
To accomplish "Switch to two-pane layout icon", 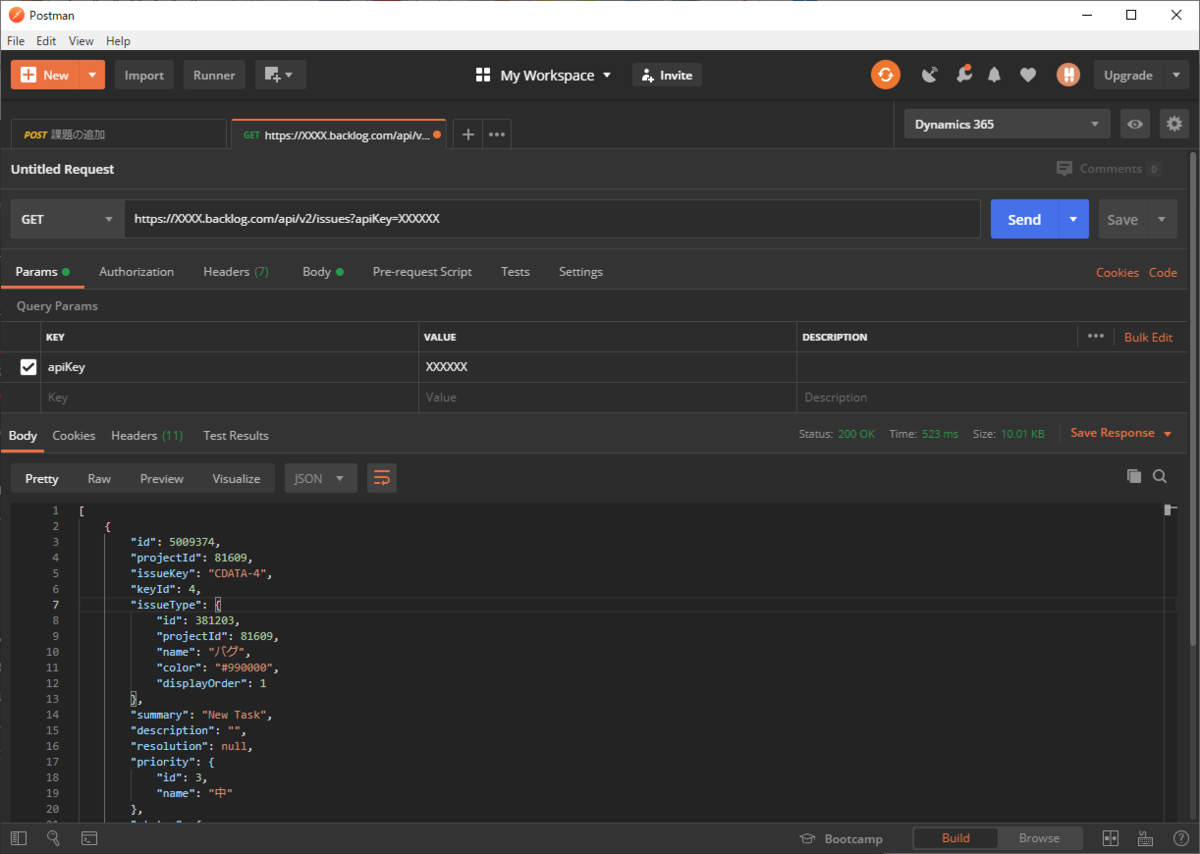I will 1110,838.
